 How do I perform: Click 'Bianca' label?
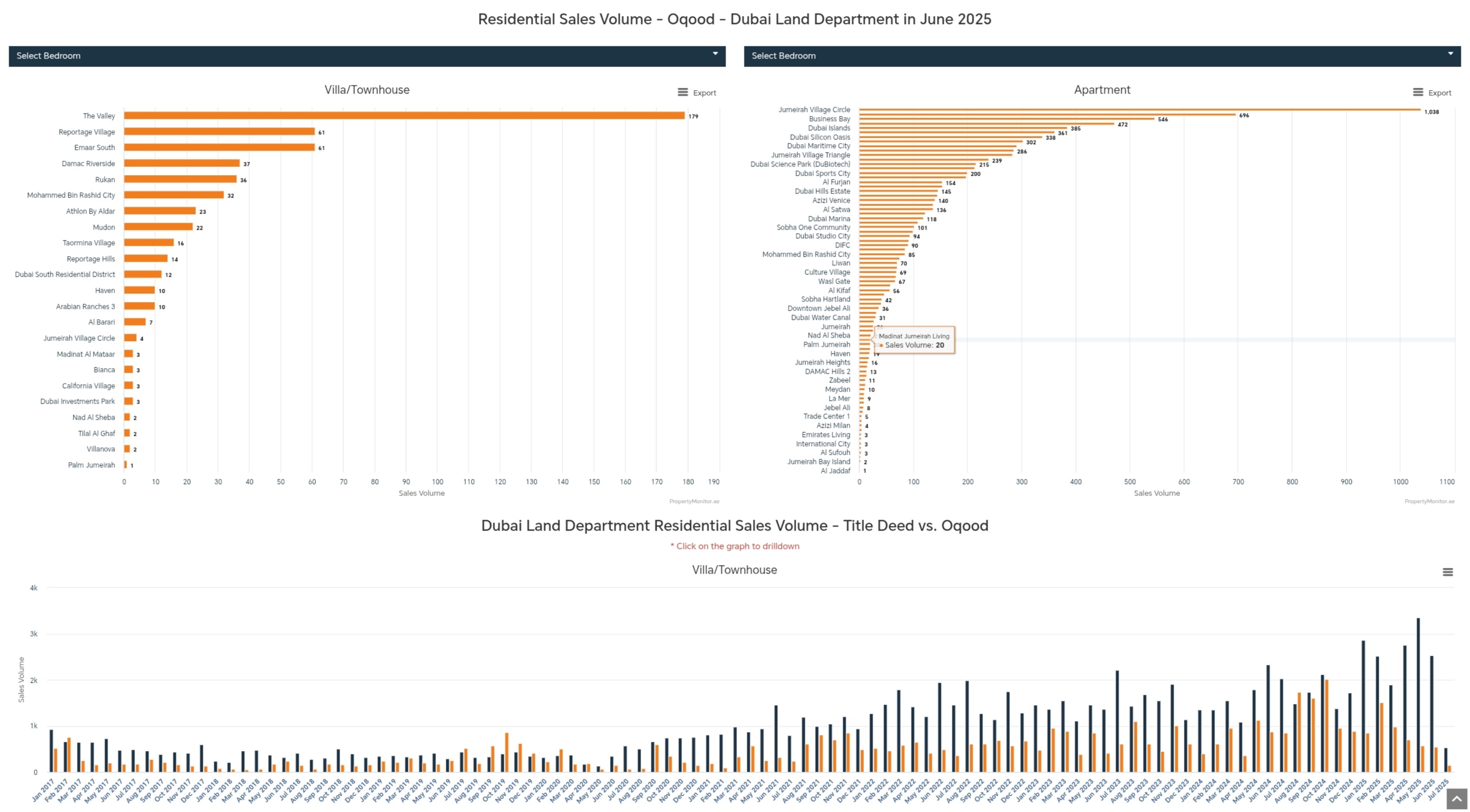pos(105,370)
